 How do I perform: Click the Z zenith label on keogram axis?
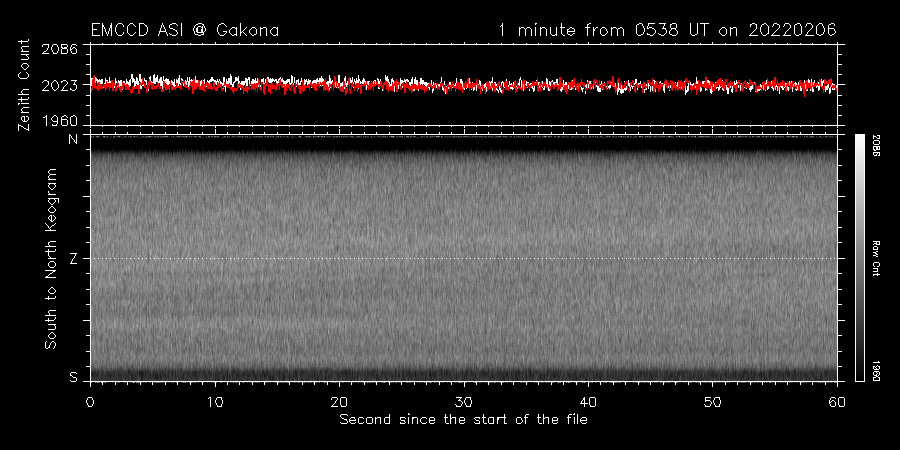coord(73,258)
